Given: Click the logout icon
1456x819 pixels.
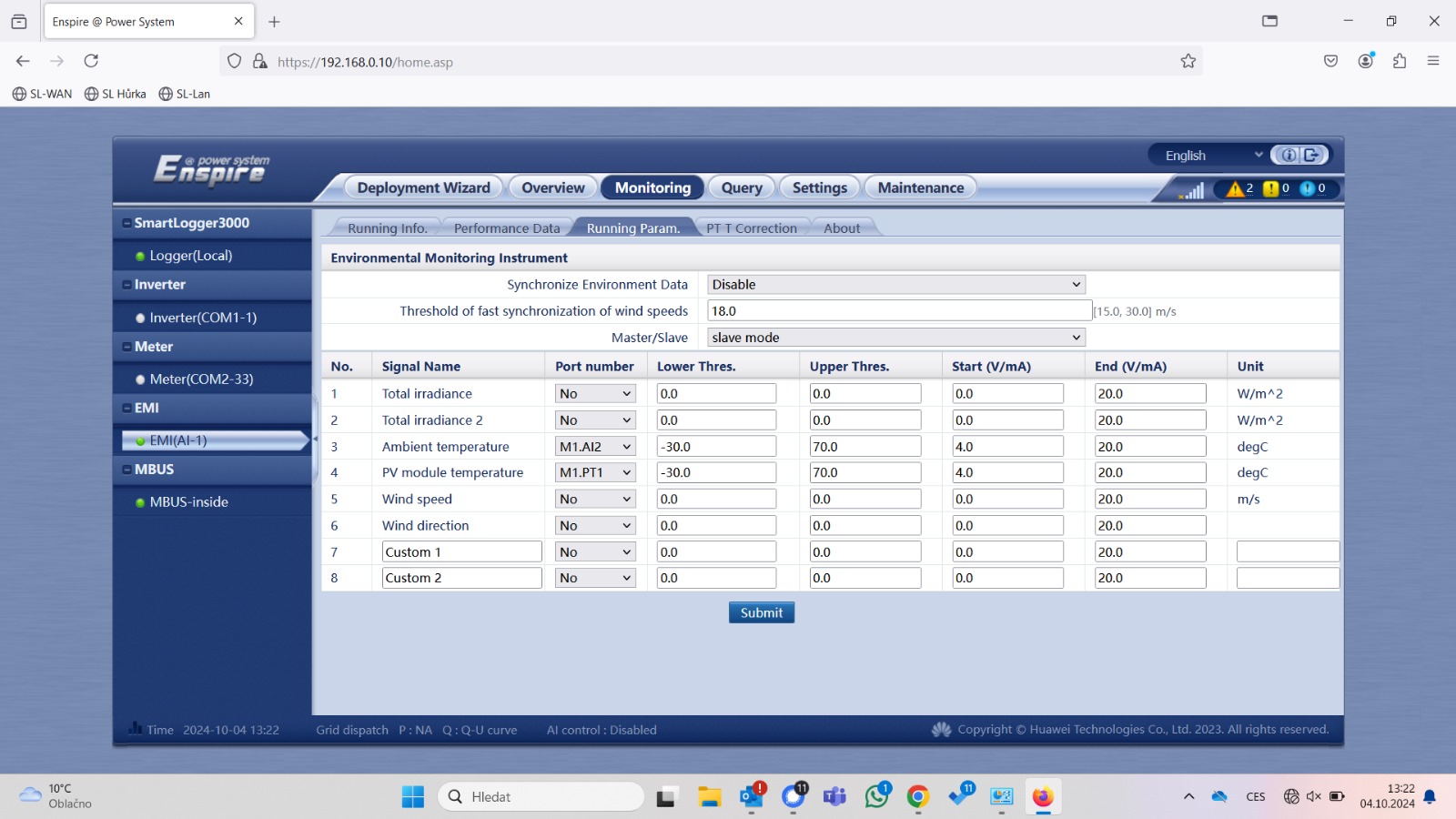Looking at the screenshot, I should (1312, 155).
